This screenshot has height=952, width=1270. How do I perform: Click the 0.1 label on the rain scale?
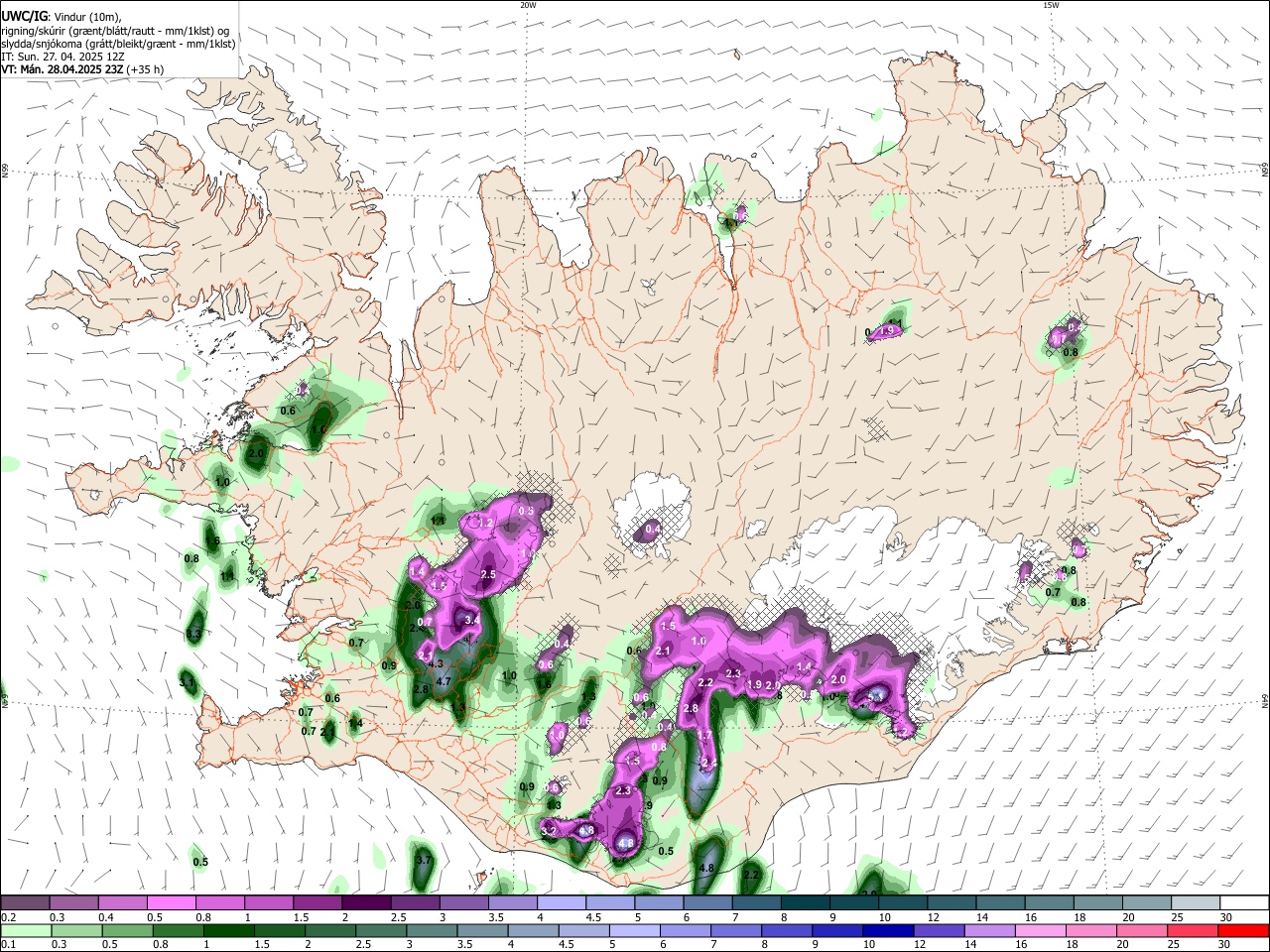(x=8, y=944)
